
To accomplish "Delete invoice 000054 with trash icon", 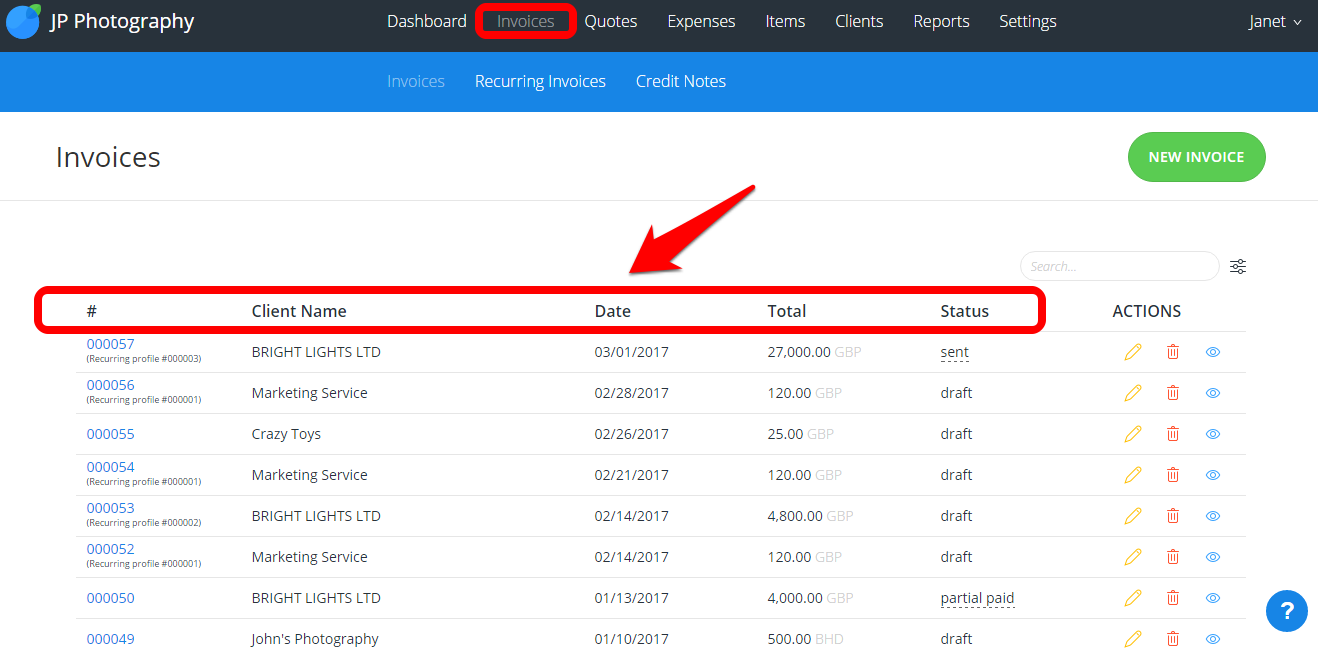I will [x=1173, y=475].
